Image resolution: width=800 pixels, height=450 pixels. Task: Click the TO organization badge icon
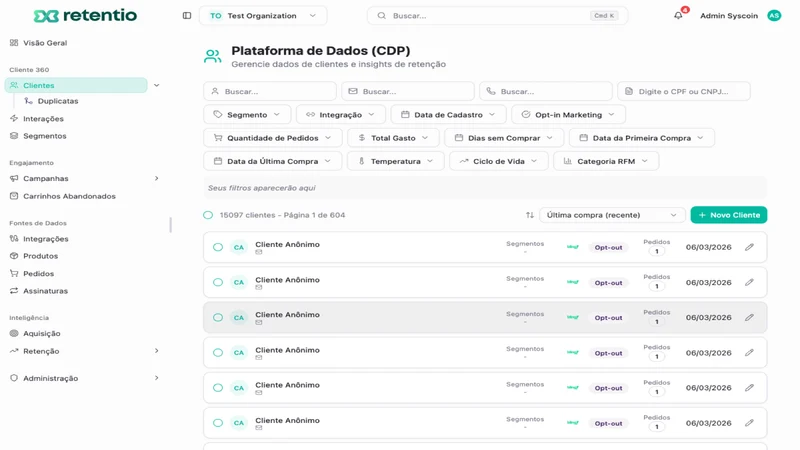(x=216, y=16)
